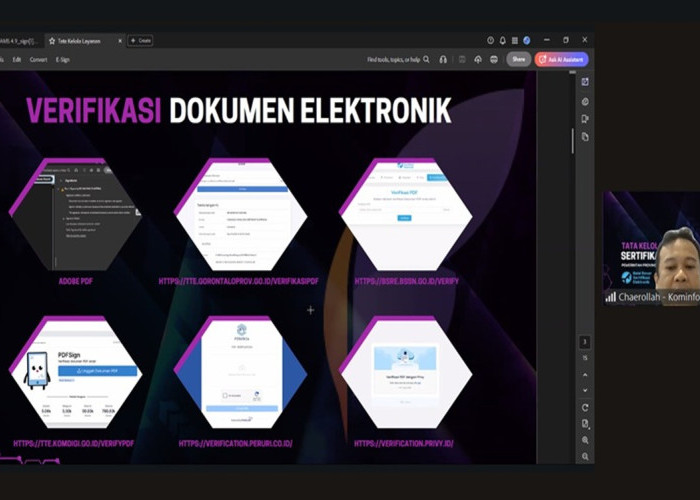Click the print icon in toolbar

[x=494, y=59]
